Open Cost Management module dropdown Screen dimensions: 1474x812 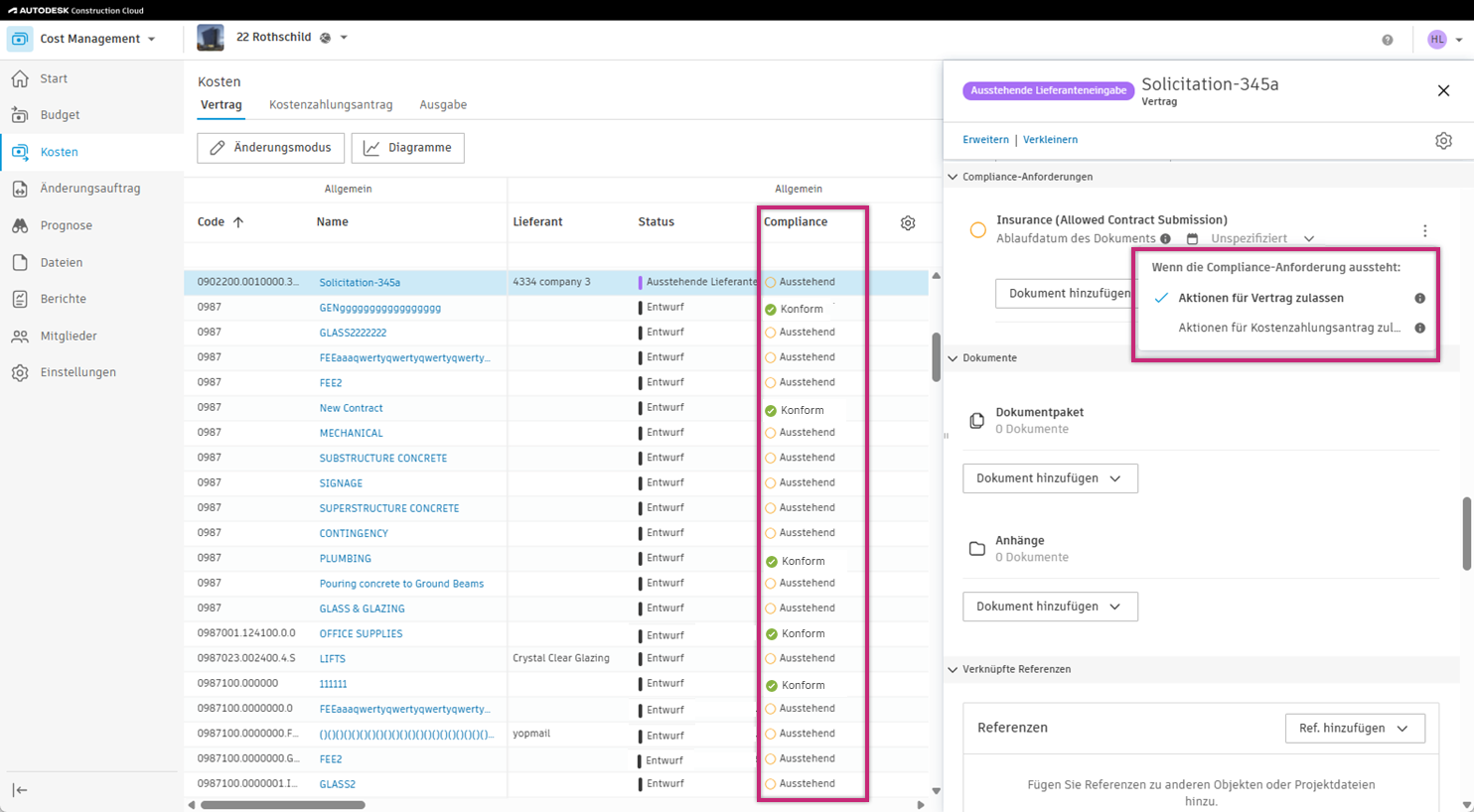[151, 40]
